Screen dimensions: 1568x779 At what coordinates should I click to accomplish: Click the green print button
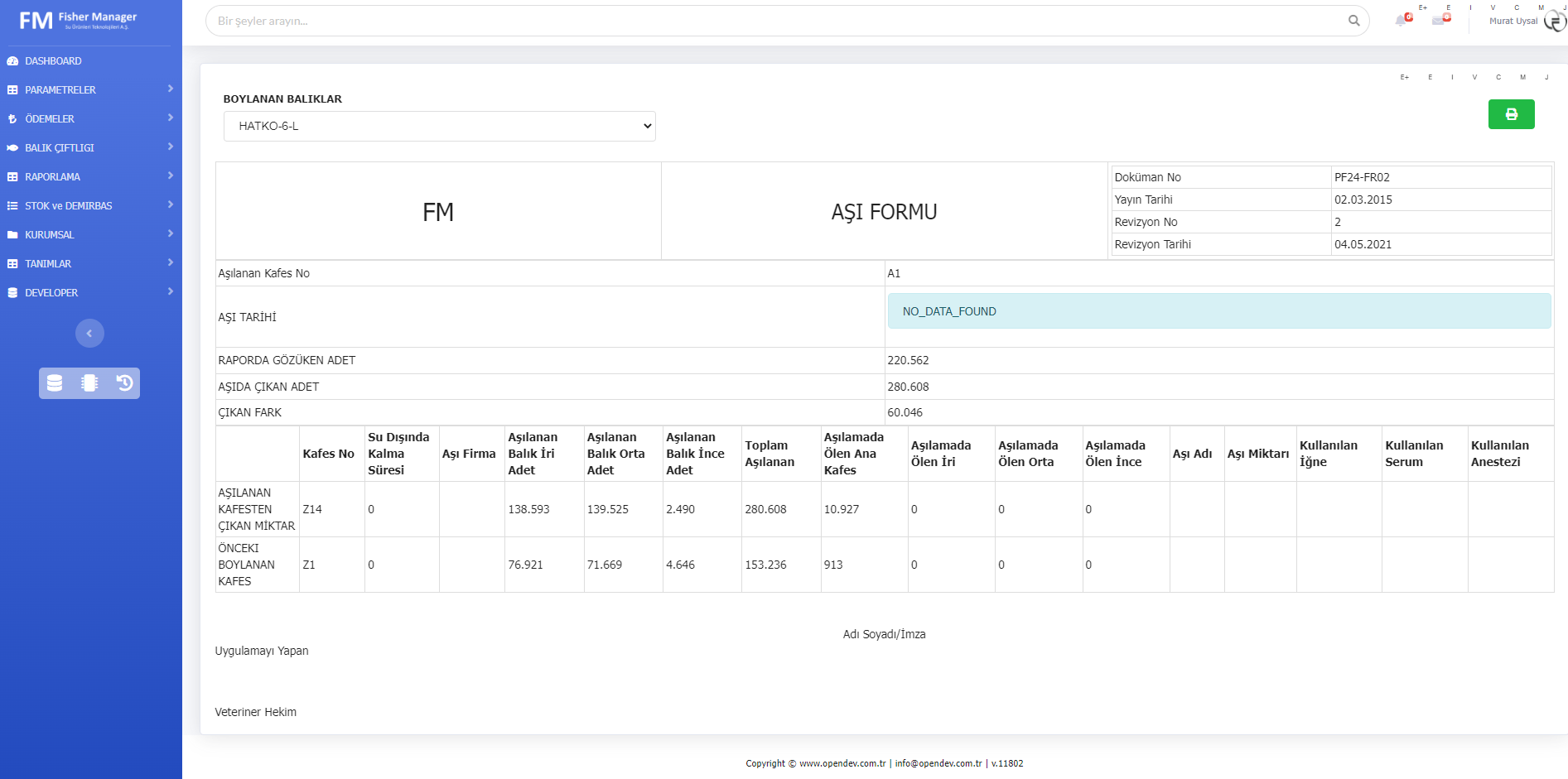point(1511,114)
